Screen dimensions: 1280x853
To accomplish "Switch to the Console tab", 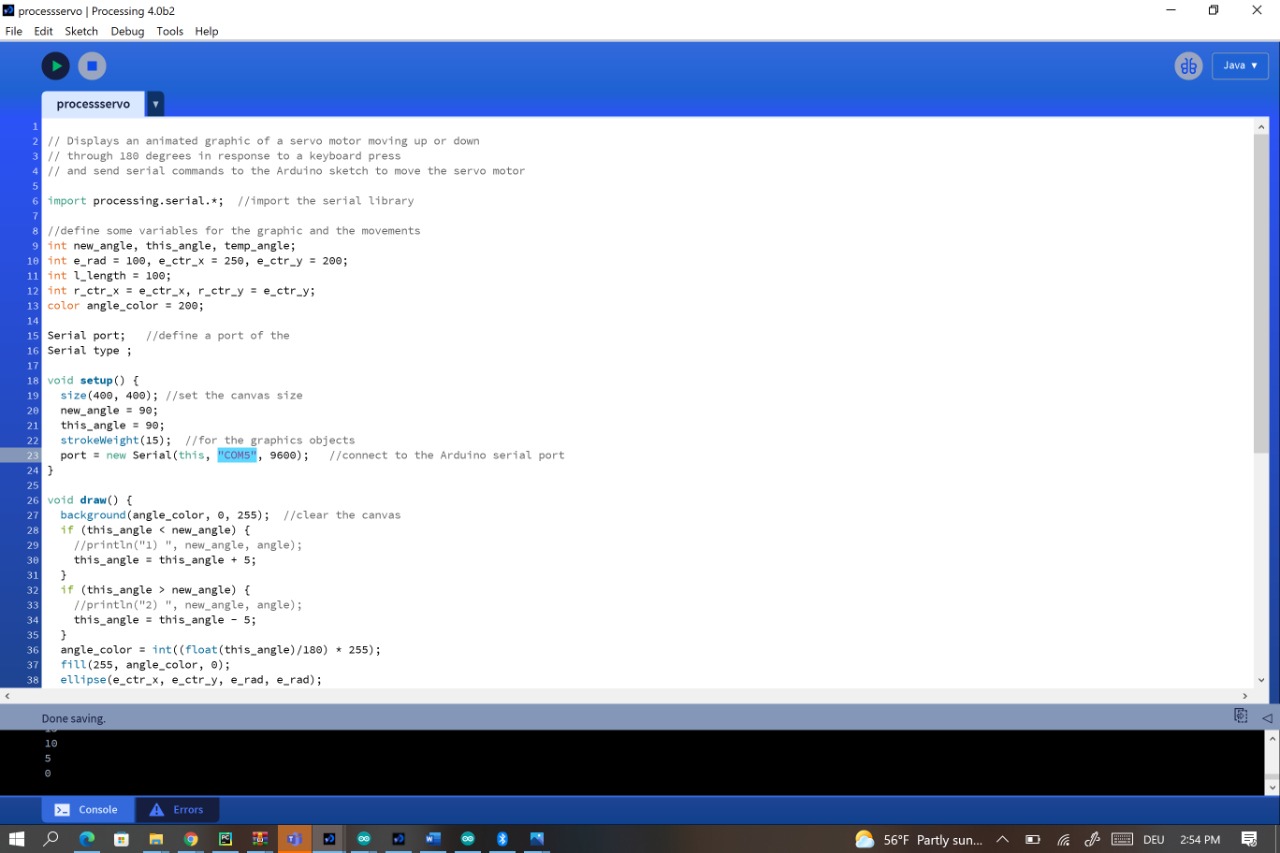I will pos(86,810).
